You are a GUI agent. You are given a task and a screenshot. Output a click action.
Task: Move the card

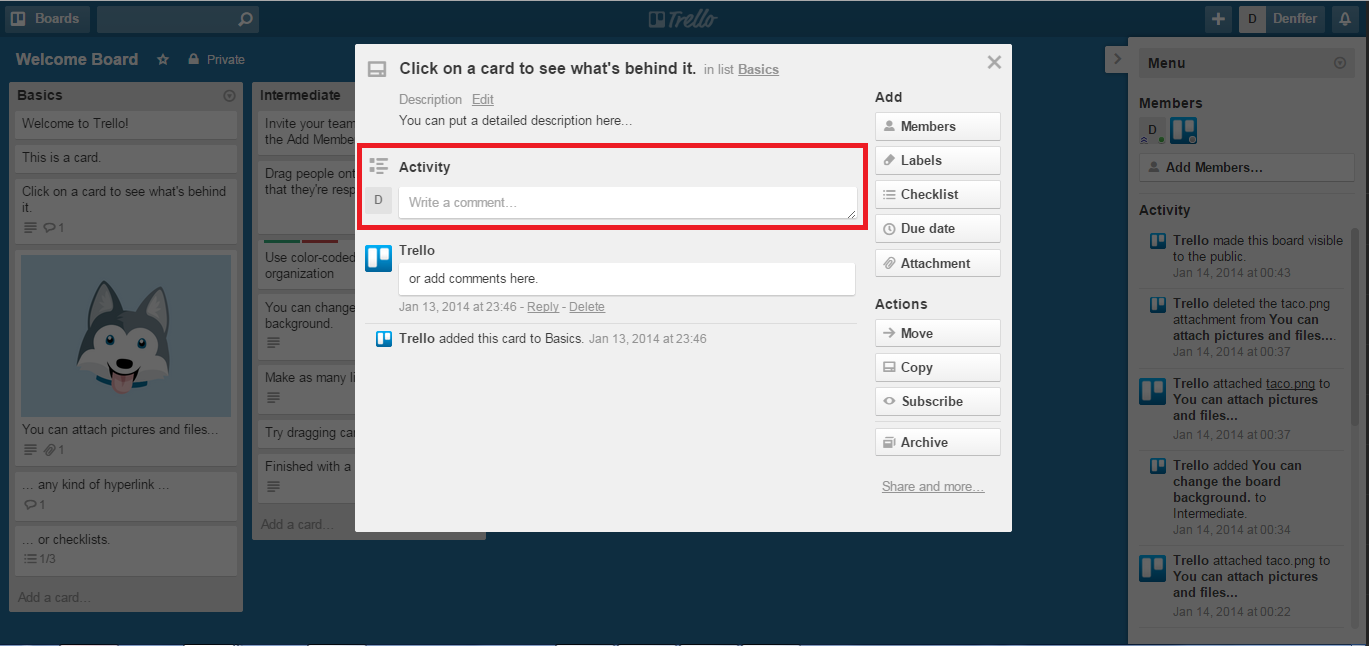[x=938, y=333]
